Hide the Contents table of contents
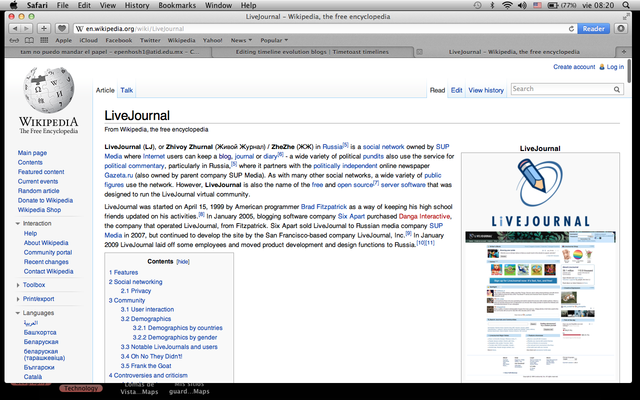 183,262
